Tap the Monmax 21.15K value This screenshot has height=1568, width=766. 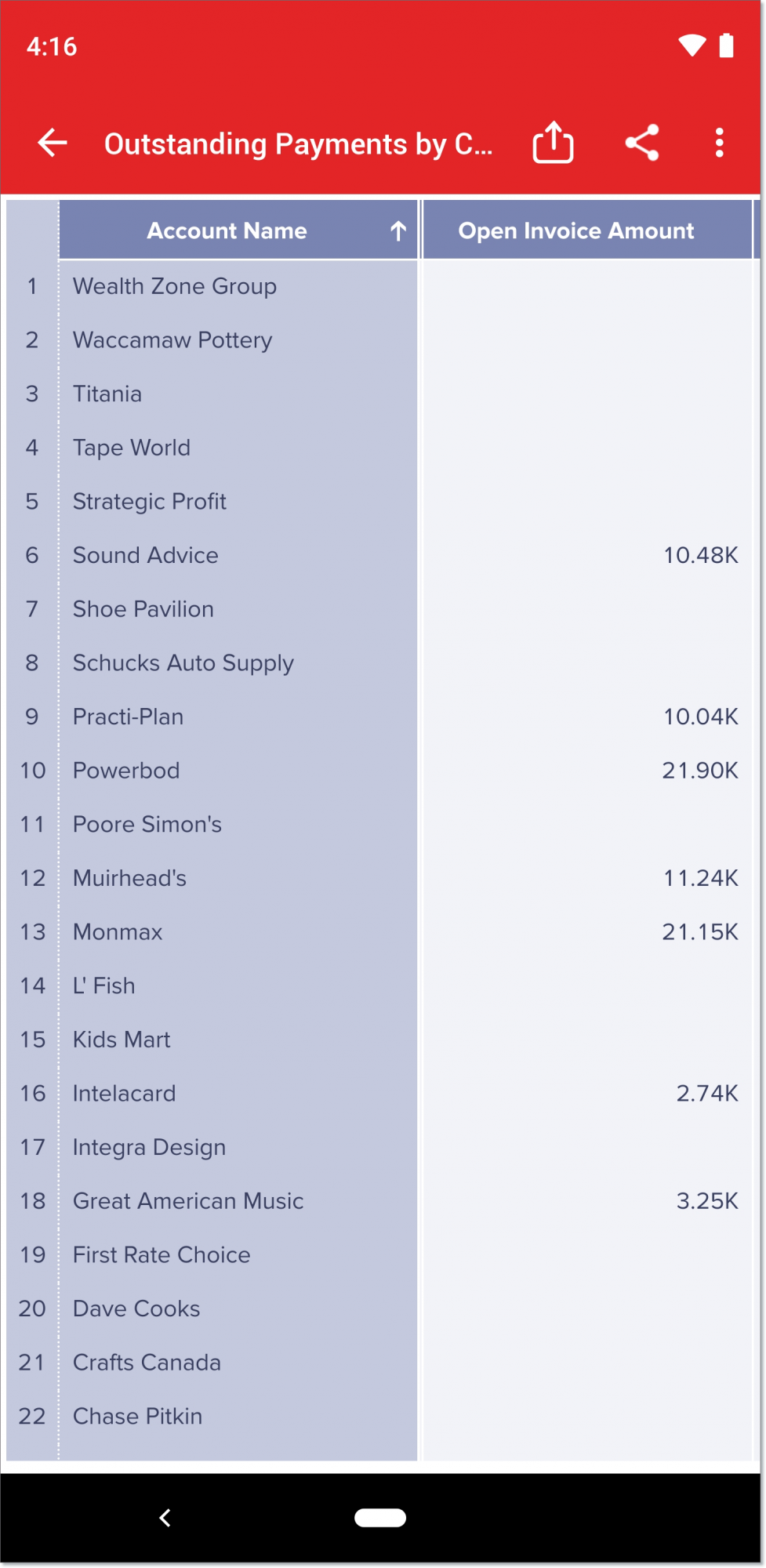[699, 932]
